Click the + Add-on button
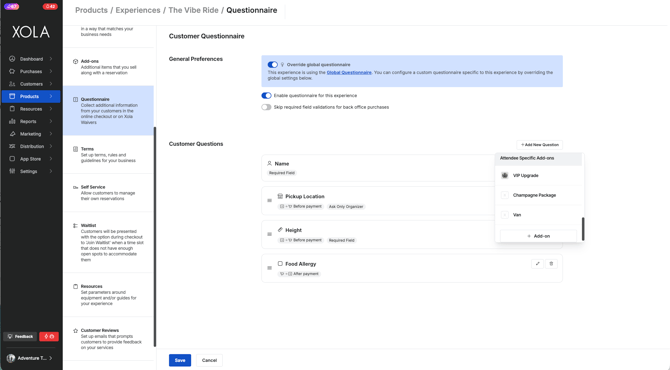Screen dimensions: 670x370 538,236
